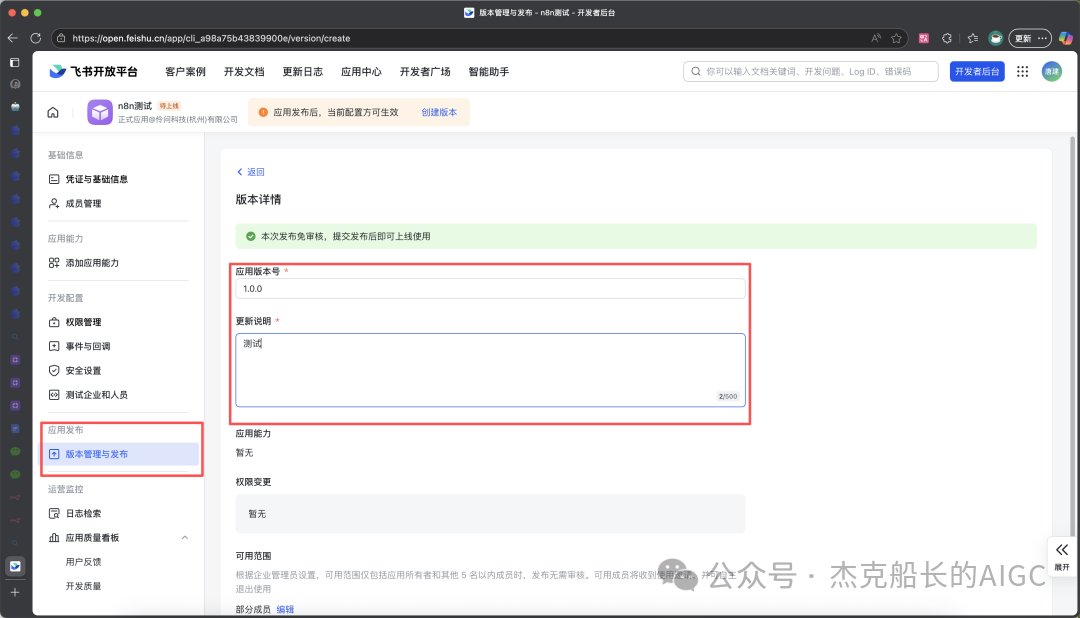The height and width of the screenshot is (618, 1080).
Task: Click the coffee cup profile icon
Action: [995, 39]
